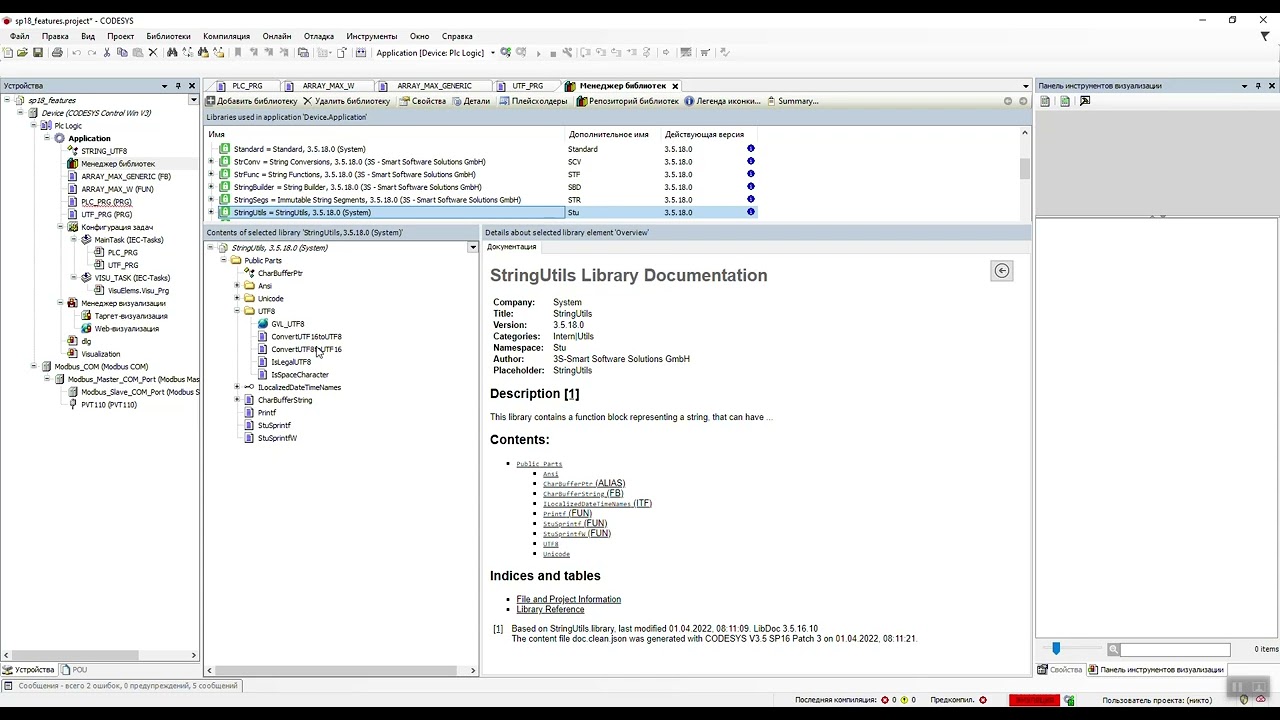Open the Файл menu
This screenshot has width=1280, height=720.
tap(19, 36)
